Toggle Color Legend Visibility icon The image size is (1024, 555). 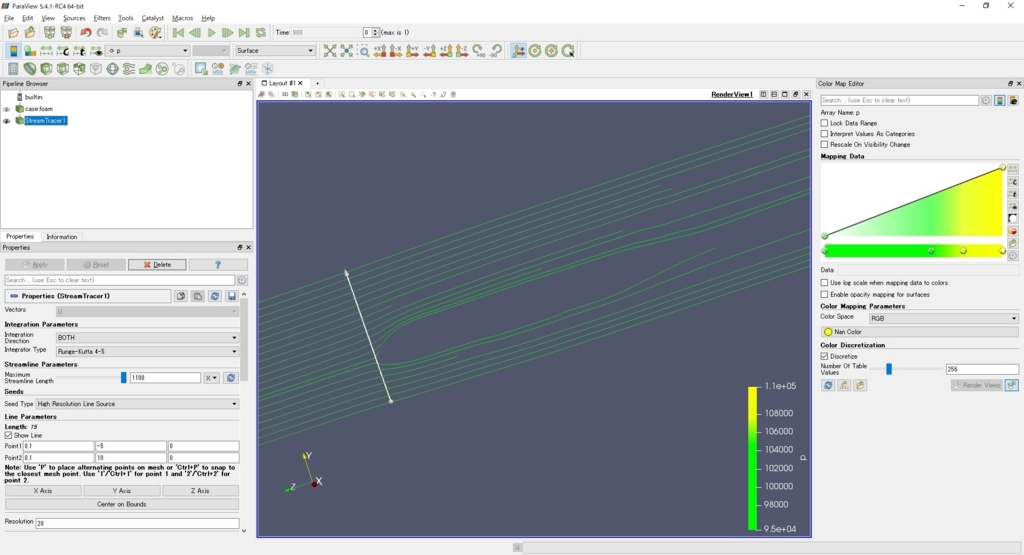pyautogui.click(x=13, y=51)
